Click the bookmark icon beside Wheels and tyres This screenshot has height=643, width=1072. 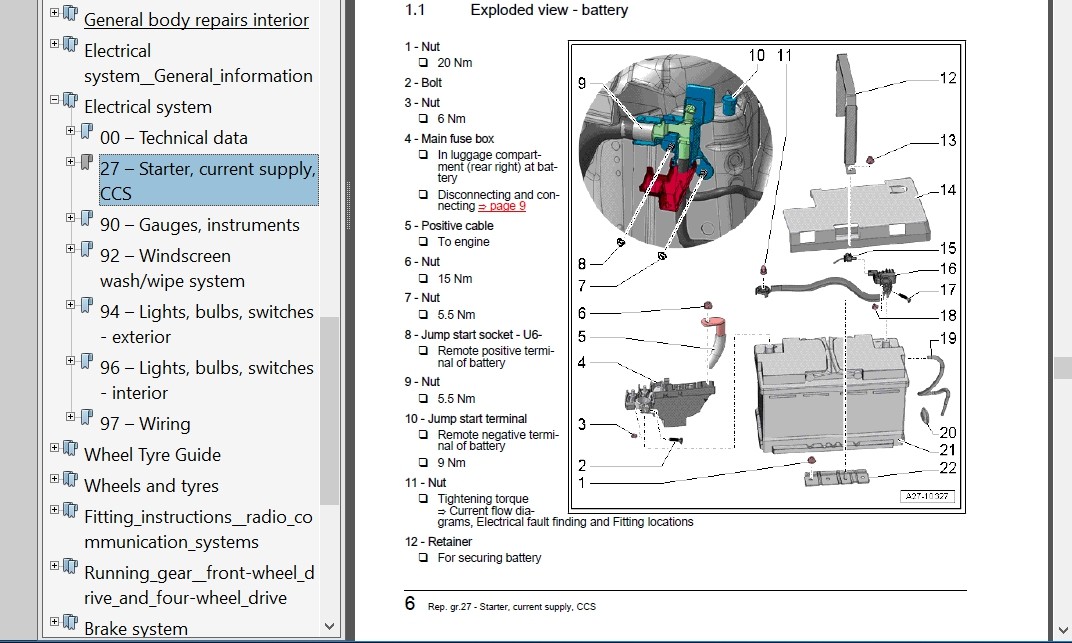70,479
